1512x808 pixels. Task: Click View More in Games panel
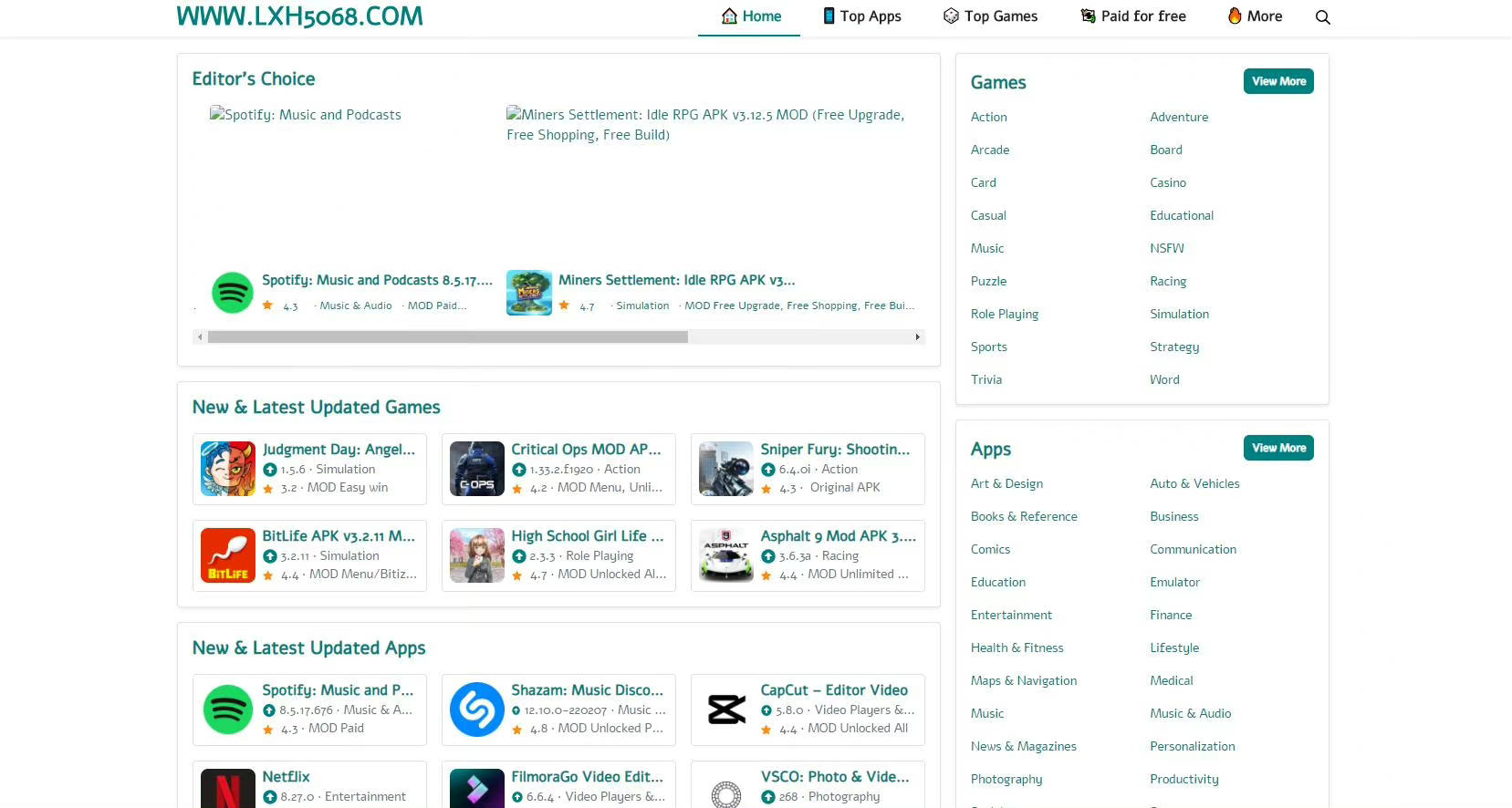[x=1278, y=81]
